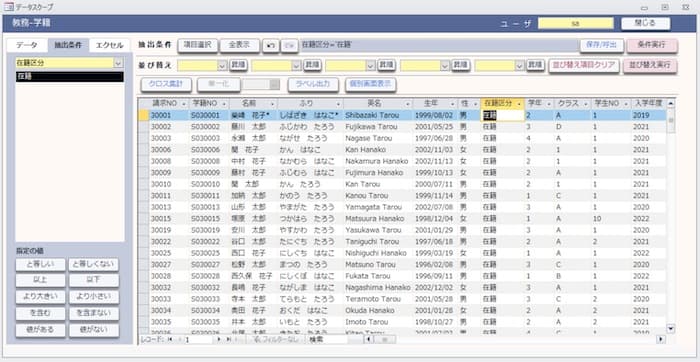Open the 学籍NO column filter arrow
The height and width of the screenshot is (362, 700).
(x=223, y=104)
